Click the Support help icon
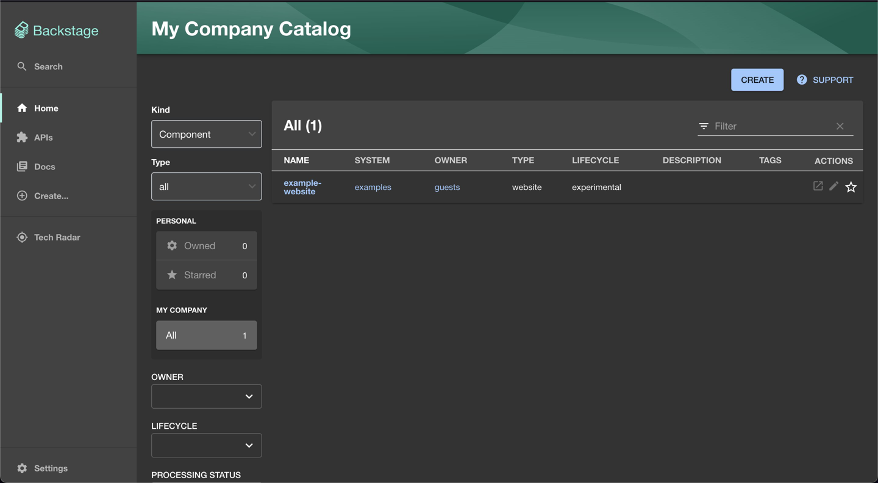 802,80
